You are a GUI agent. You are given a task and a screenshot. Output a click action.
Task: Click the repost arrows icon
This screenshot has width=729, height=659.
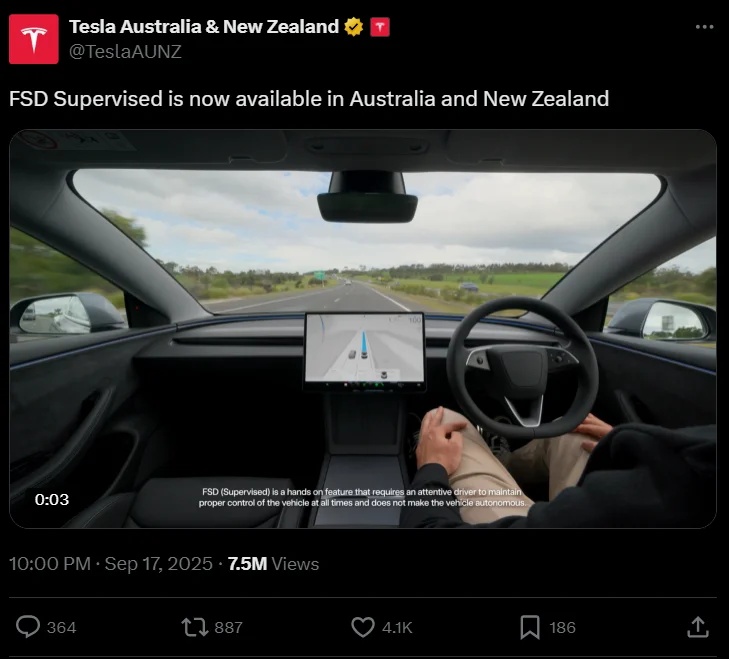pyautogui.click(x=194, y=627)
